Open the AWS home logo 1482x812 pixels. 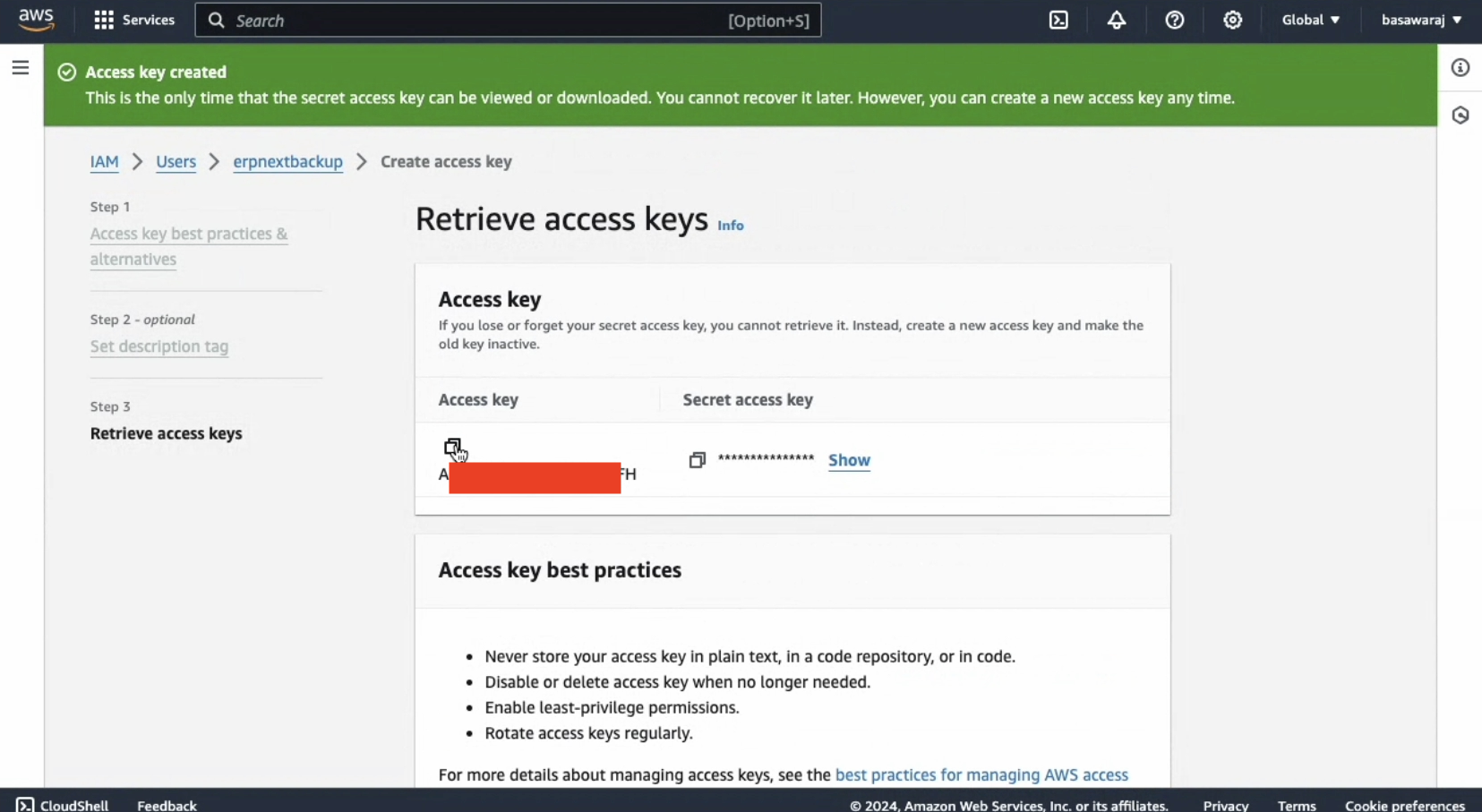click(37, 20)
